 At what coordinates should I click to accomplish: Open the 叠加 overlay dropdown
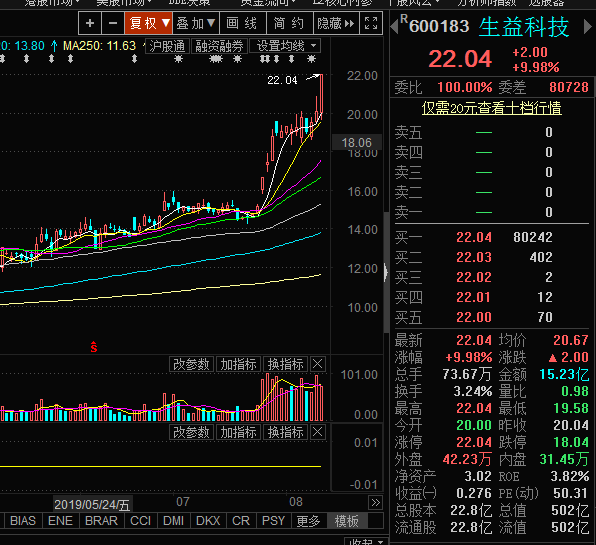pyautogui.click(x=195, y=23)
